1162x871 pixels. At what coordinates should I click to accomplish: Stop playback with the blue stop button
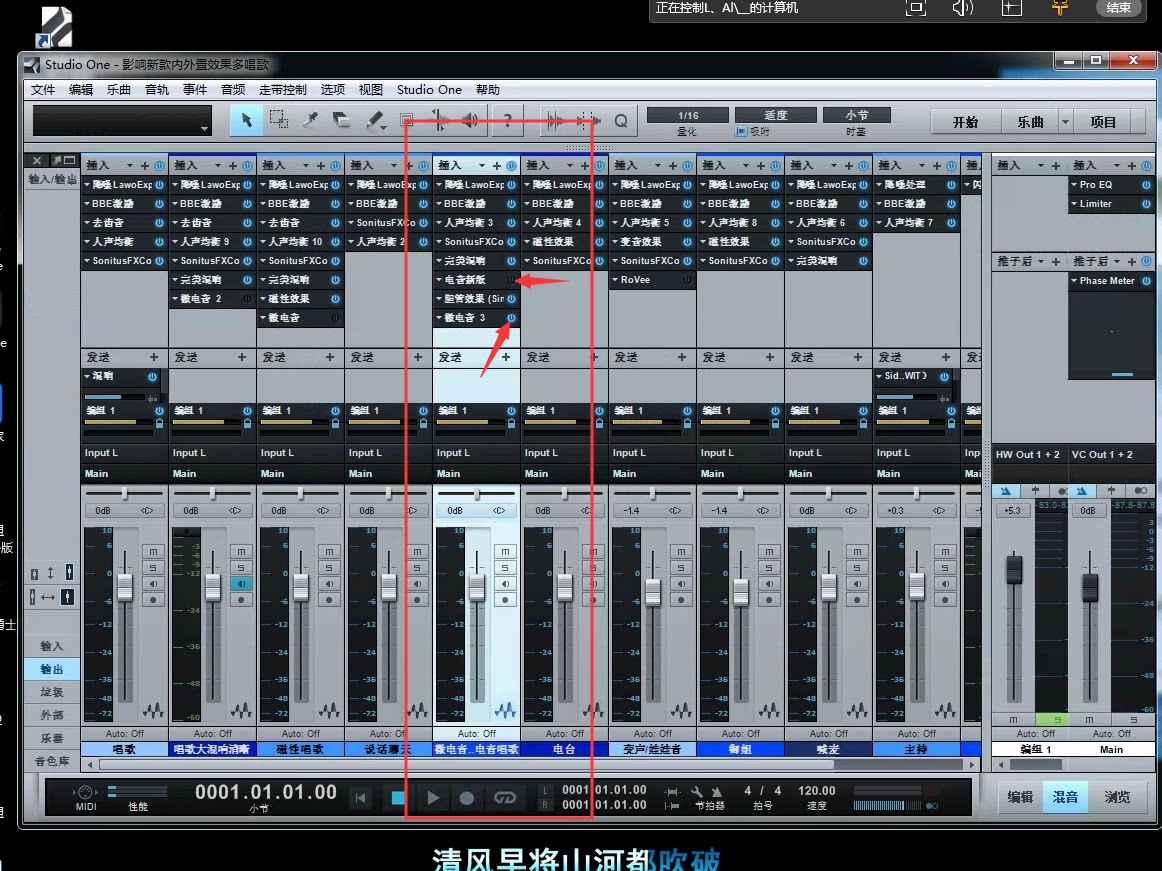click(398, 798)
